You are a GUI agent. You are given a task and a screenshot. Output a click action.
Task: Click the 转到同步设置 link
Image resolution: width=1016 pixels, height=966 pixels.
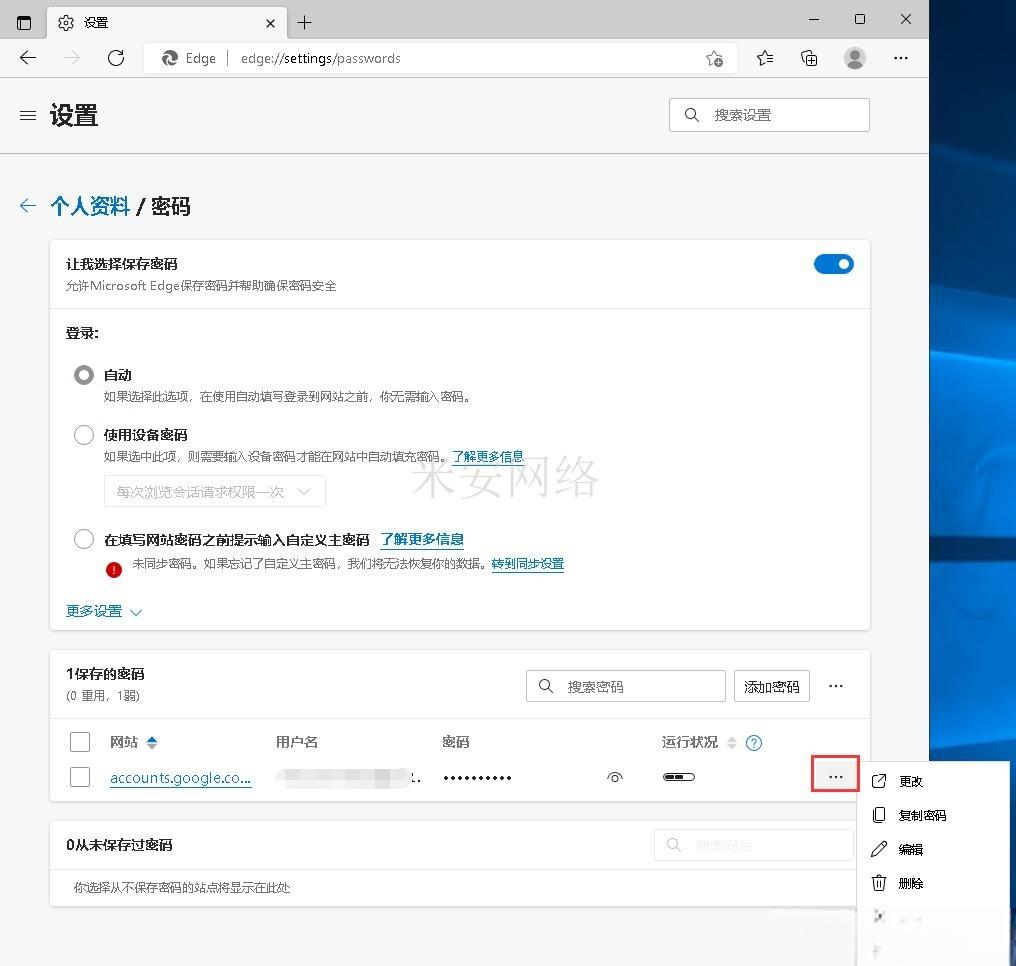pos(527,564)
